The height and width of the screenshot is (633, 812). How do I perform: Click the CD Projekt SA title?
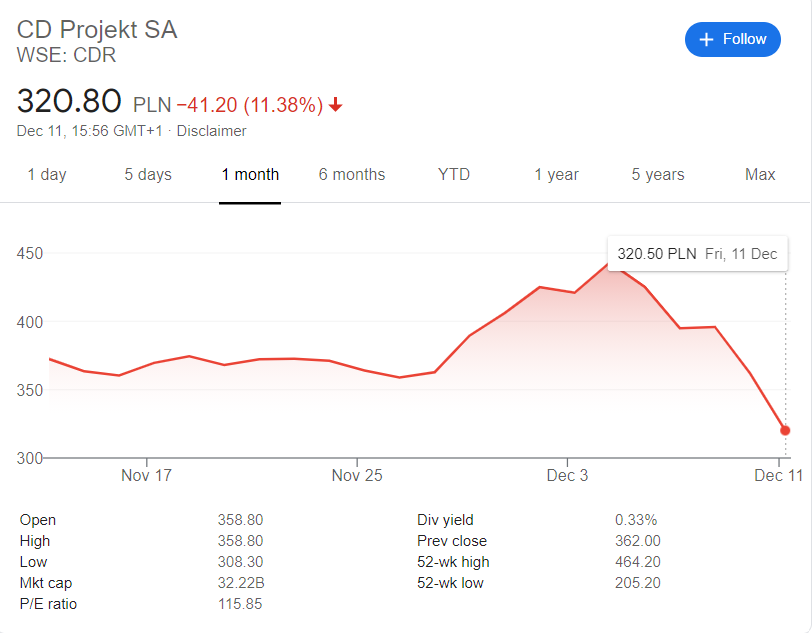[x=97, y=29]
